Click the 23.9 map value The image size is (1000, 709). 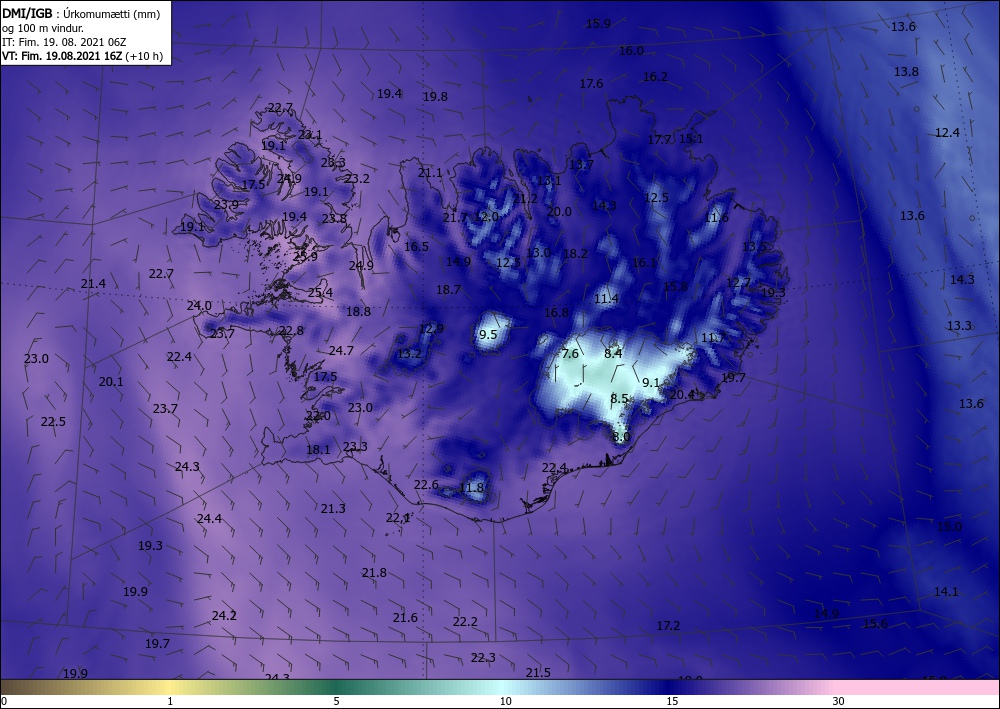(226, 205)
